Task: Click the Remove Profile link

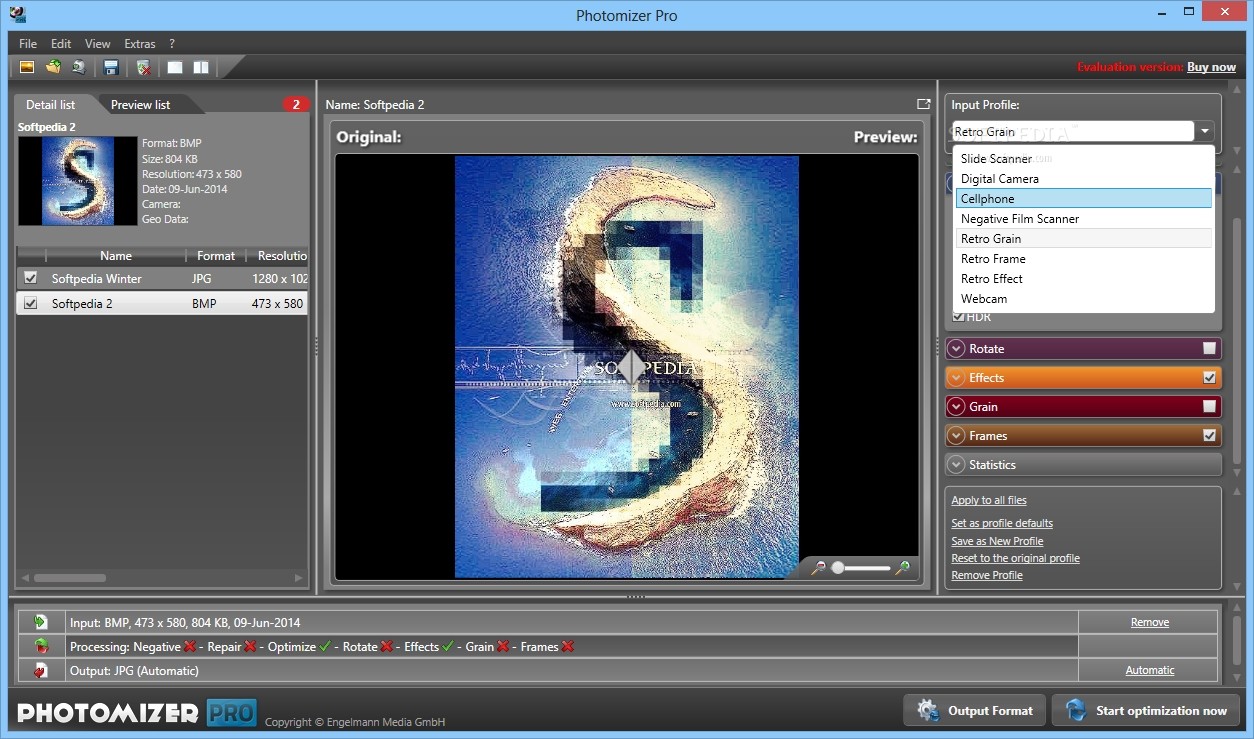Action: coord(987,575)
